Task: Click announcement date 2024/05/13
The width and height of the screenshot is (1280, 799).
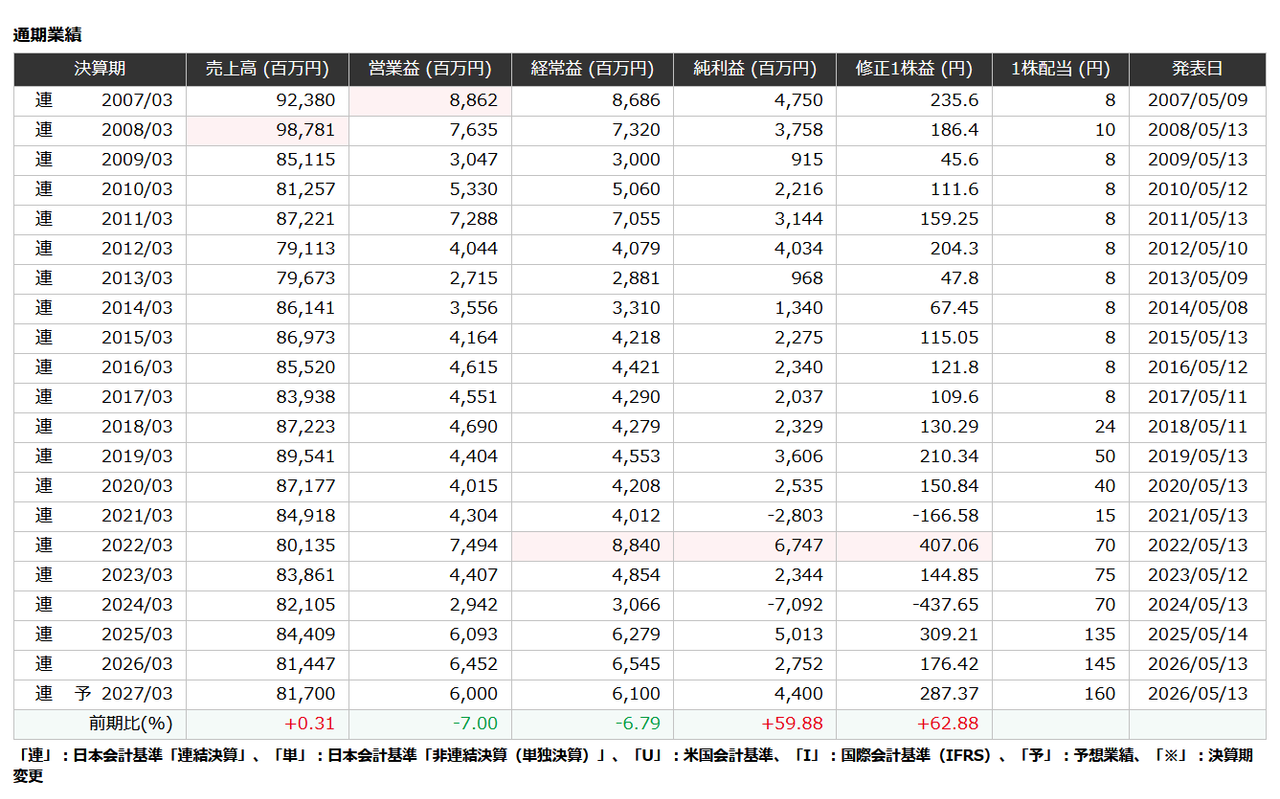Action: (1198, 604)
